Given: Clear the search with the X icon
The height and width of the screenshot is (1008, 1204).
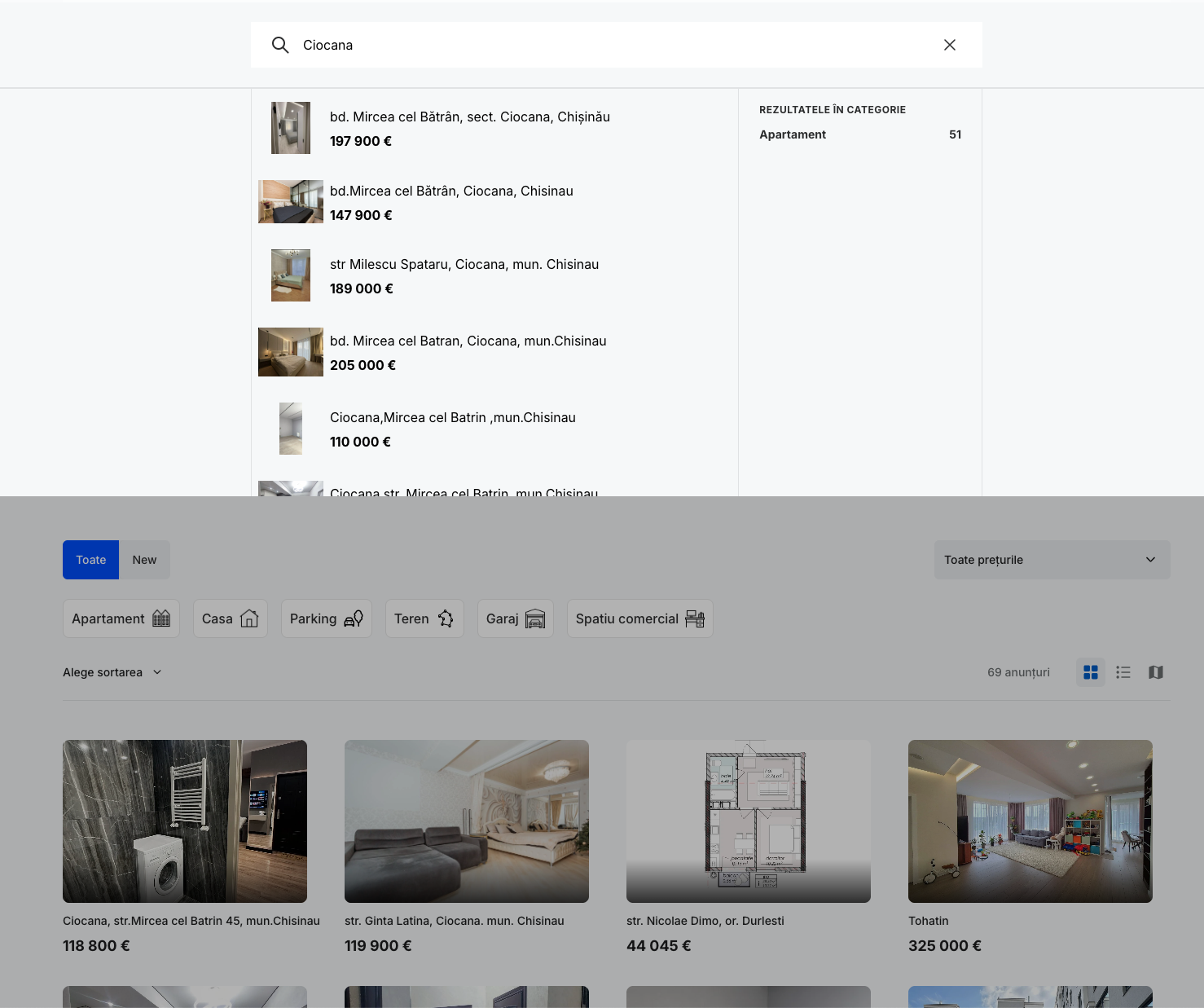Looking at the screenshot, I should [950, 45].
